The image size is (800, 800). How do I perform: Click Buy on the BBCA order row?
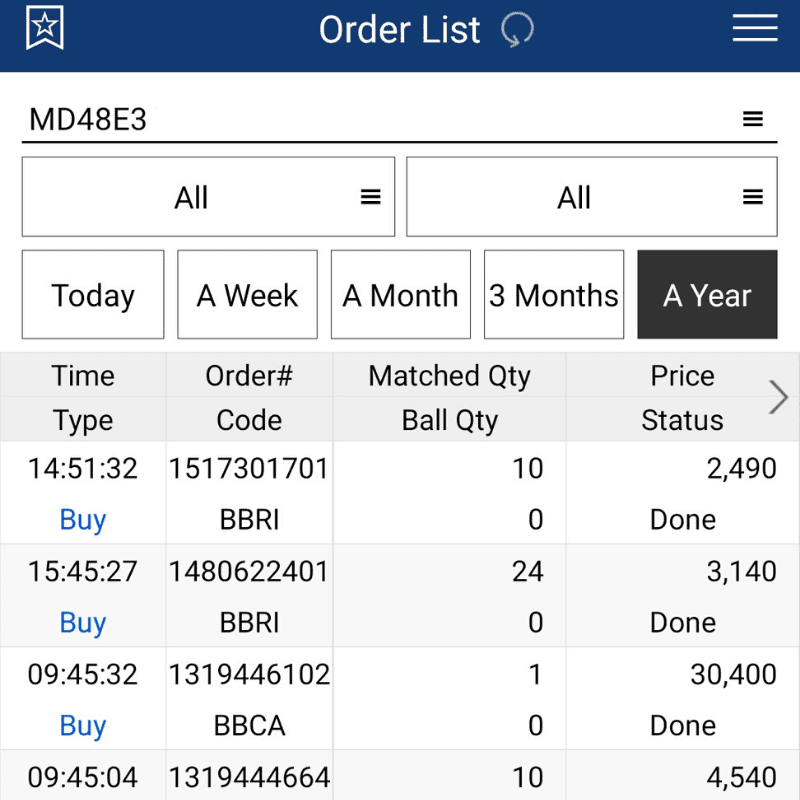point(82,726)
